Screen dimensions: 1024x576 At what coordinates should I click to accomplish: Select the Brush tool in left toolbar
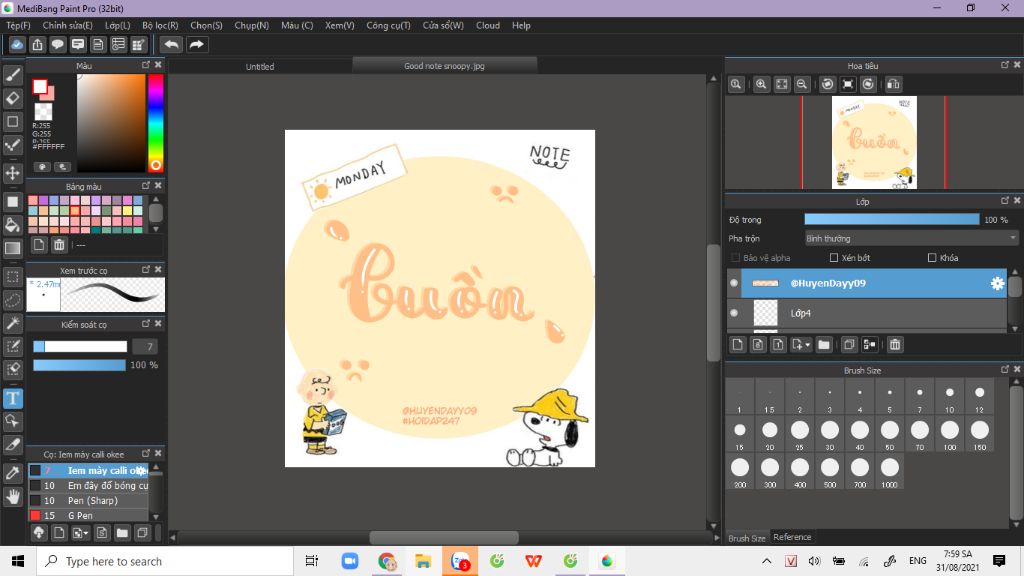coord(12,75)
